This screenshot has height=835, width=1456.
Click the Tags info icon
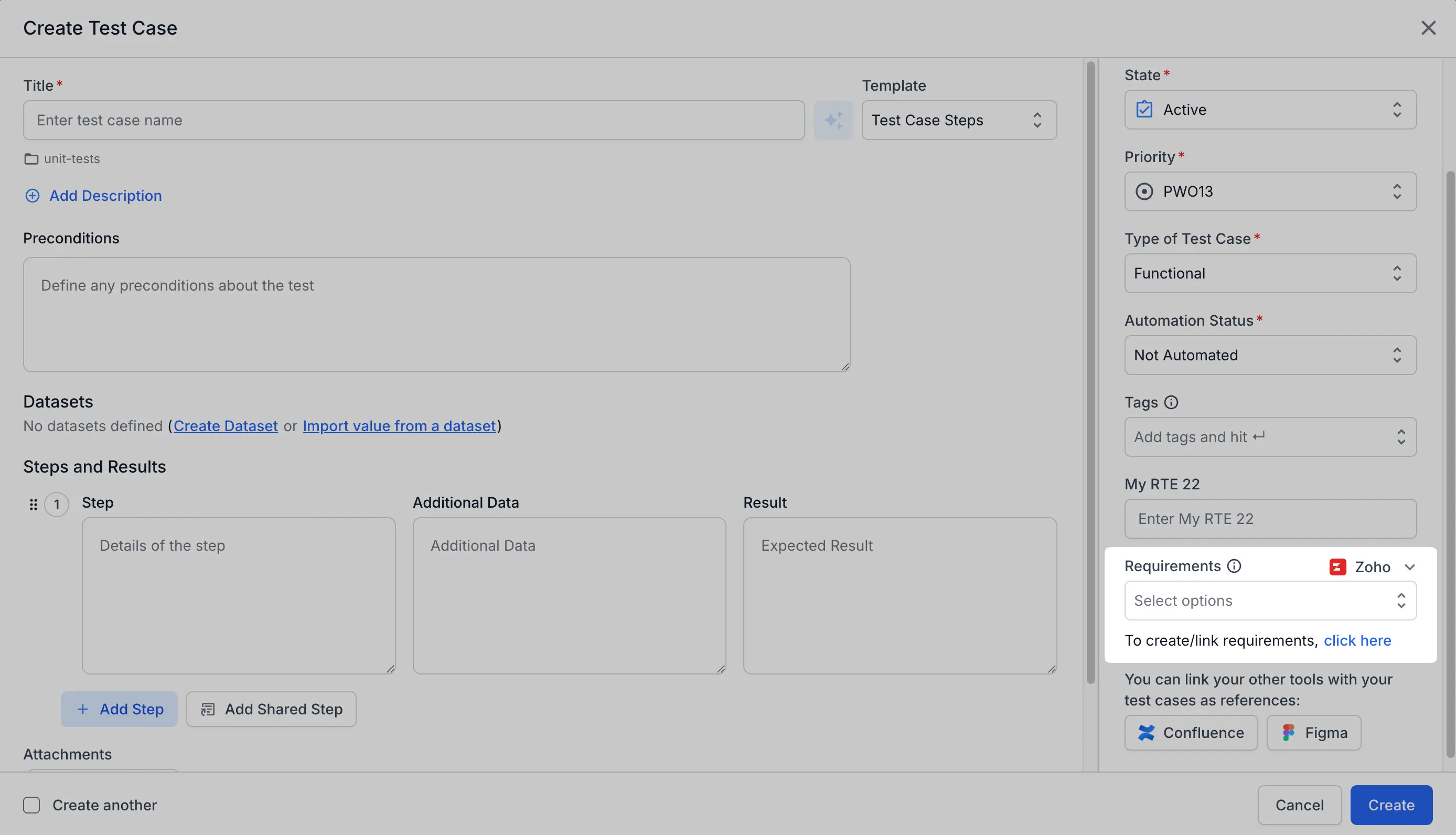pyautogui.click(x=1171, y=403)
